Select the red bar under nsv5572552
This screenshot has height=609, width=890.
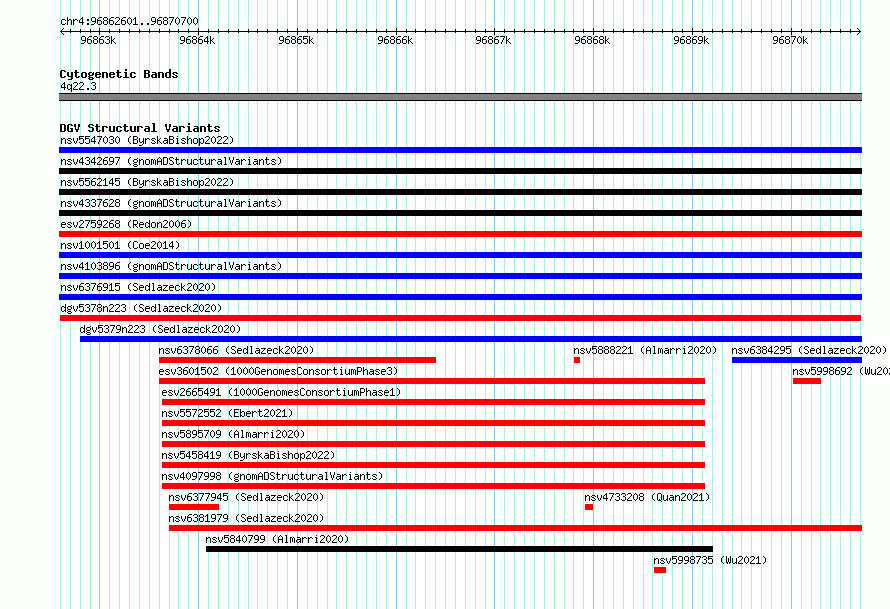pos(433,423)
